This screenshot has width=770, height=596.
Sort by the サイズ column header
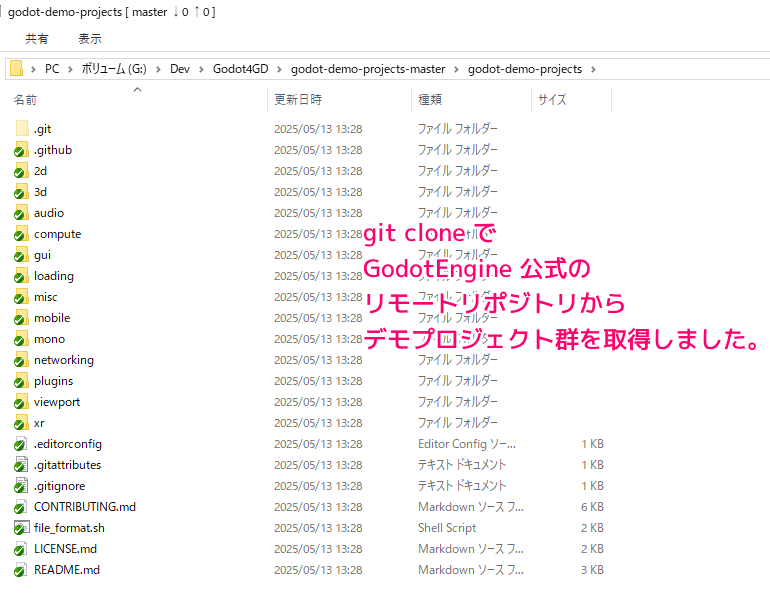tap(552, 100)
